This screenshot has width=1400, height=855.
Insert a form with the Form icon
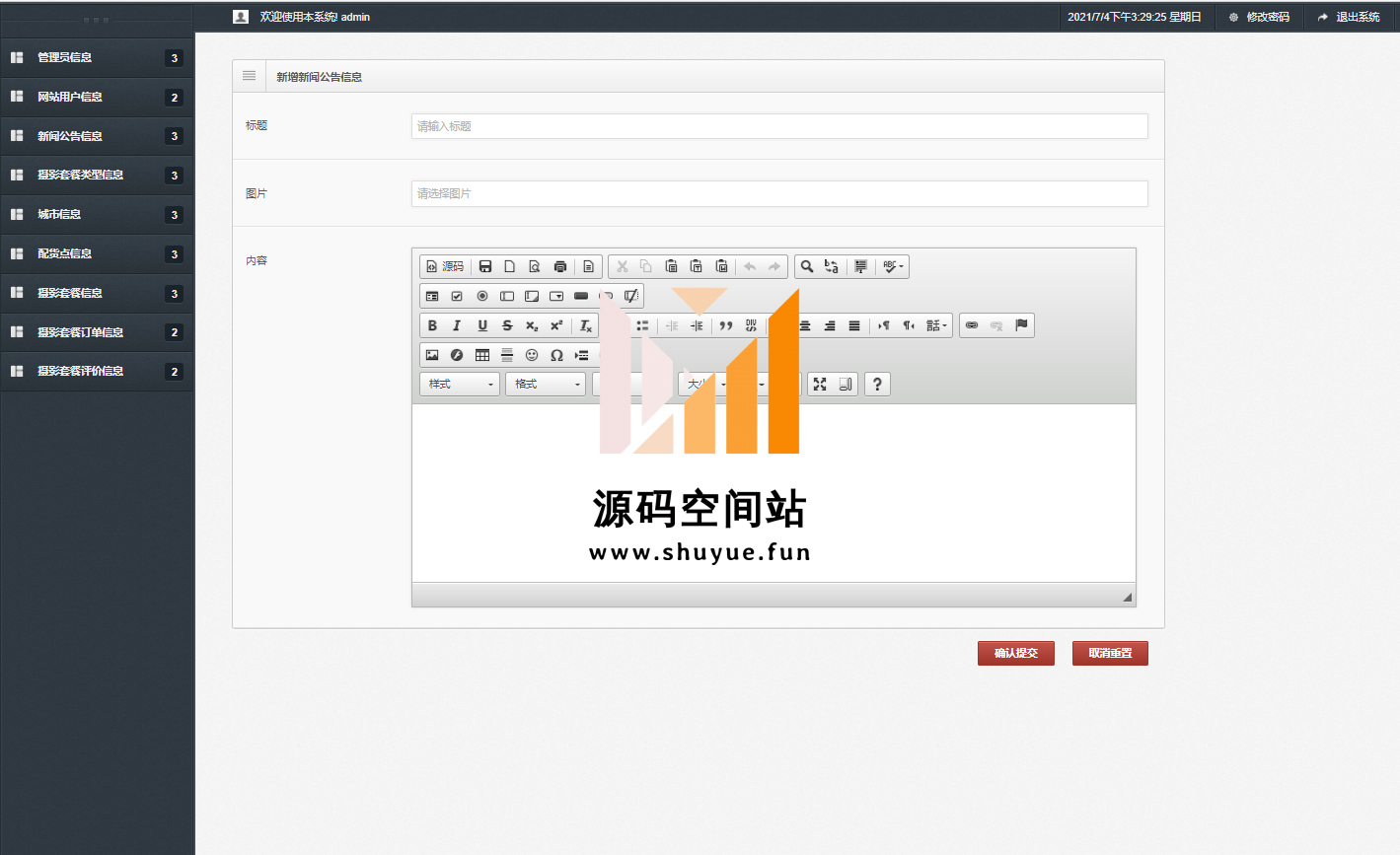[432, 296]
